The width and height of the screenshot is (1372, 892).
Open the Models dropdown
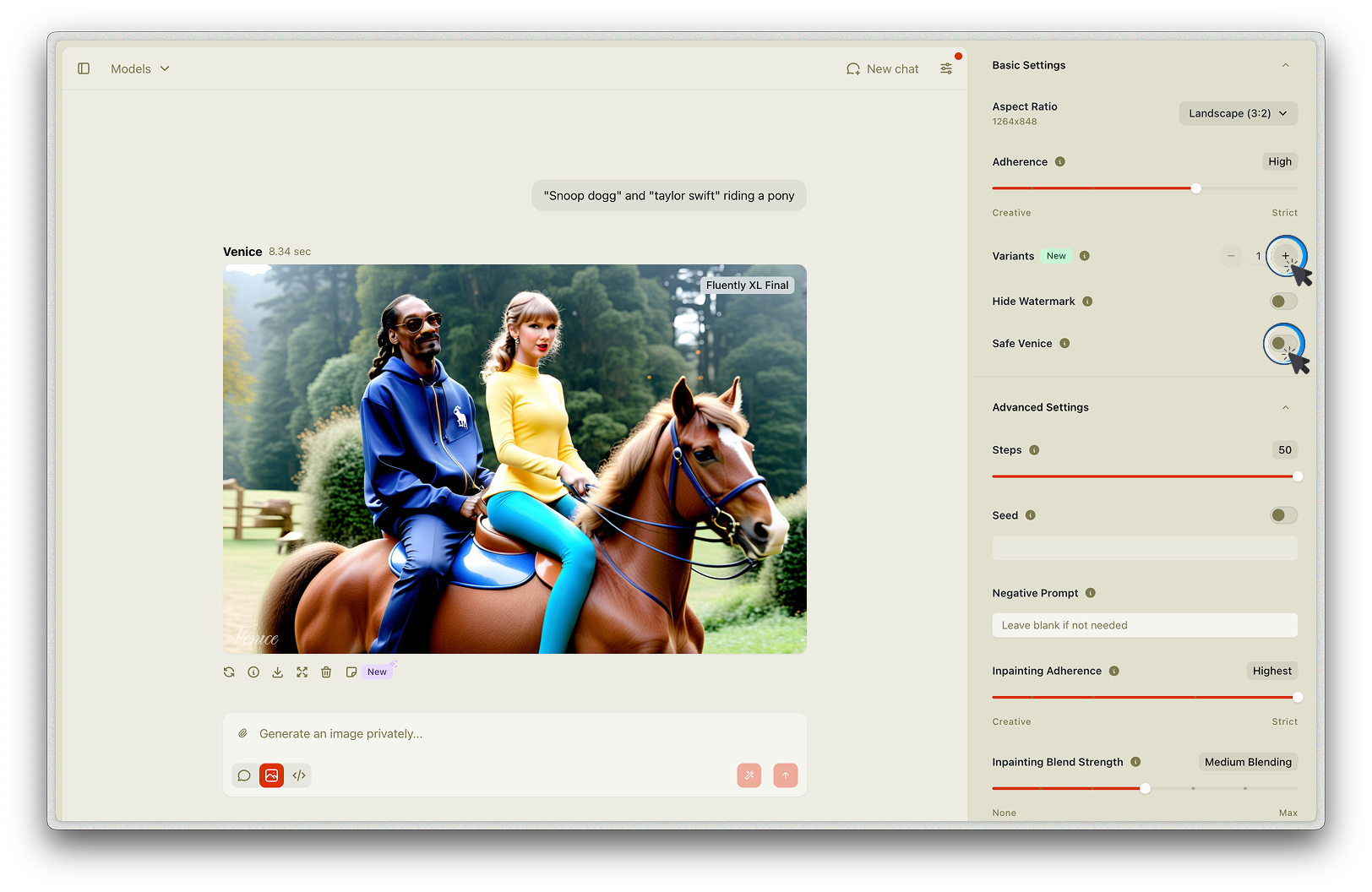tap(140, 68)
